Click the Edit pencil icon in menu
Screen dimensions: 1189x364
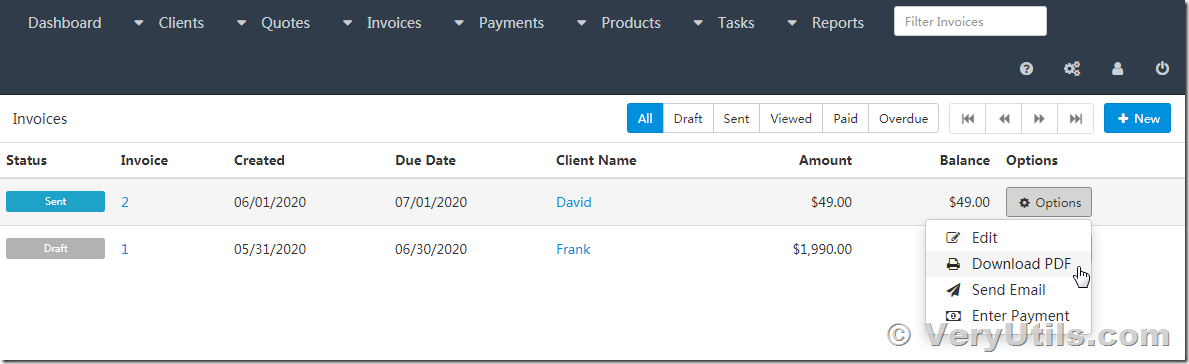pyautogui.click(x=954, y=238)
